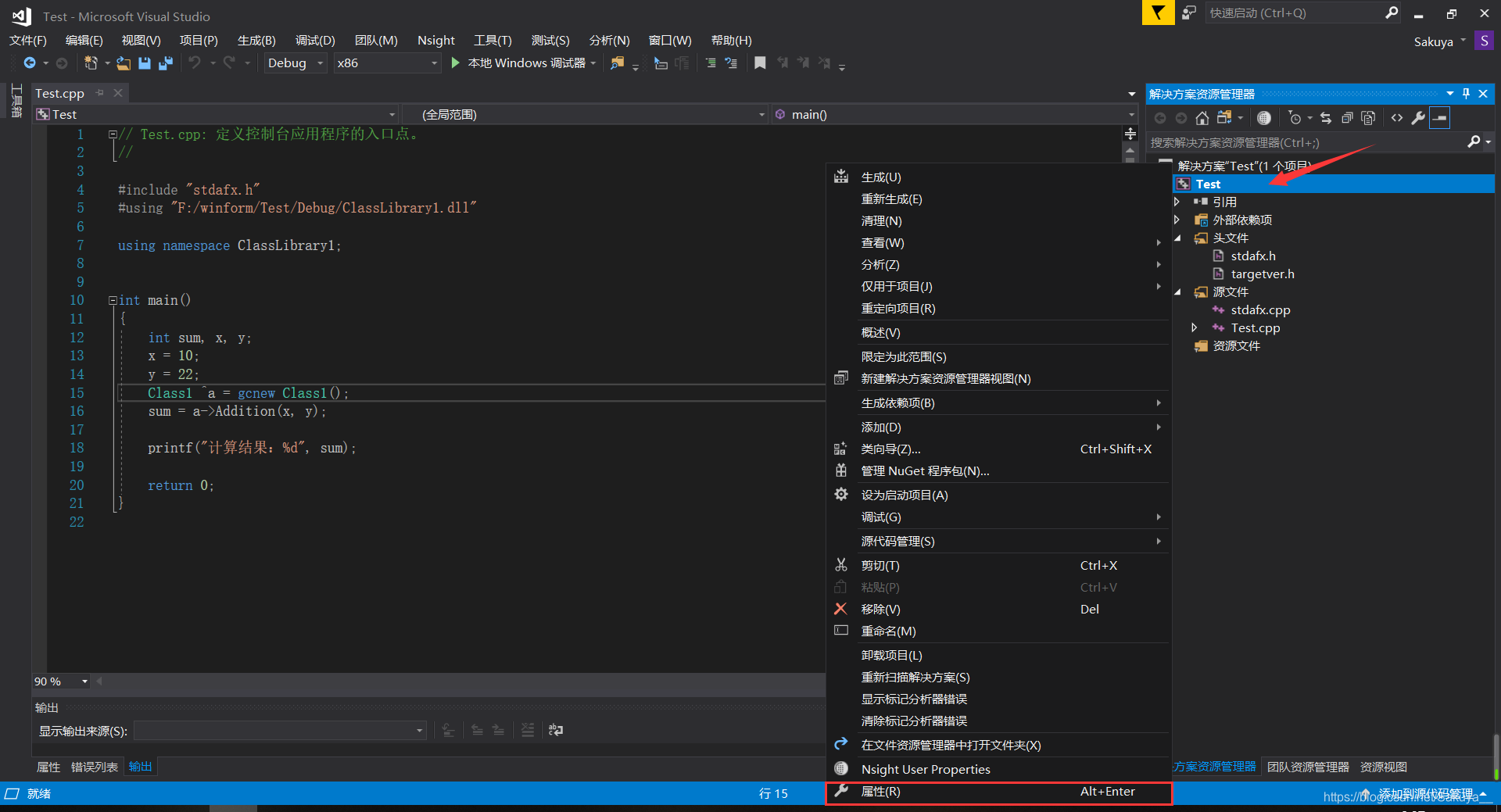Screen dimensions: 1501x812
Task: Select 属性(R) in the context menu
Action: (x=999, y=792)
